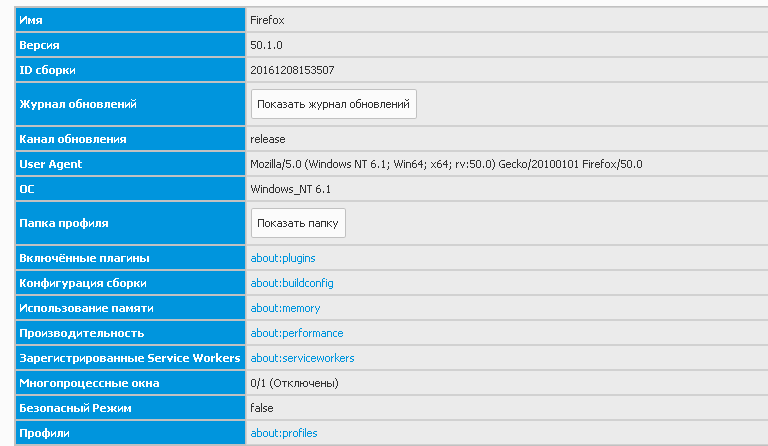
Task: Open the about:serviceworkers link
Action: [302, 358]
